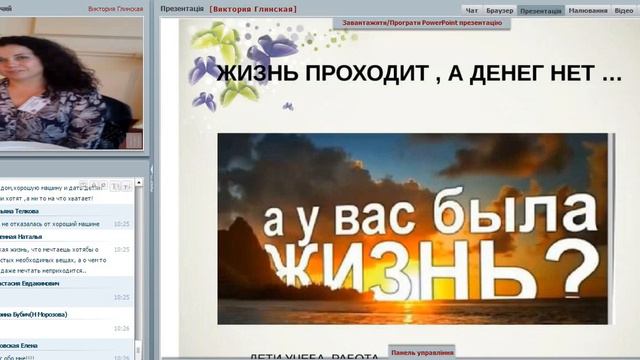Image resolution: width=640 pixels, height=360 pixels.
Task: Select the Презентація tab
Action: click(541, 11)
